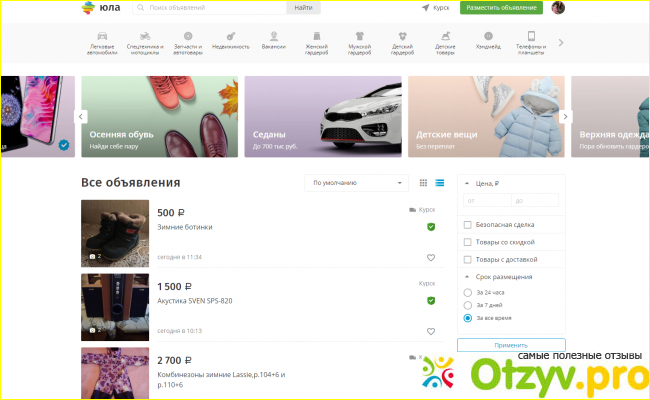650x400 pixels.
Task: Select the Детские товары stroller icon
Action: pyautogui.click(x=443, y=37)
